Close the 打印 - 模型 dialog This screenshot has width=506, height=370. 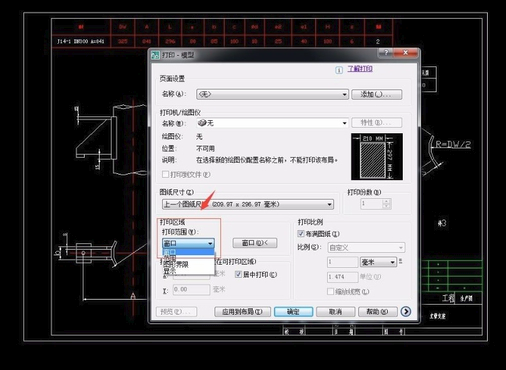405,53
